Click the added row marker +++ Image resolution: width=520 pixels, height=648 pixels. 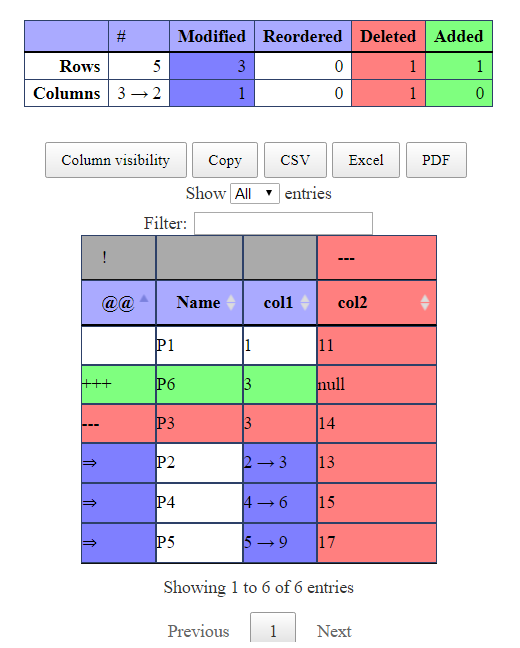pyautogui.click(x=97, y=384)
